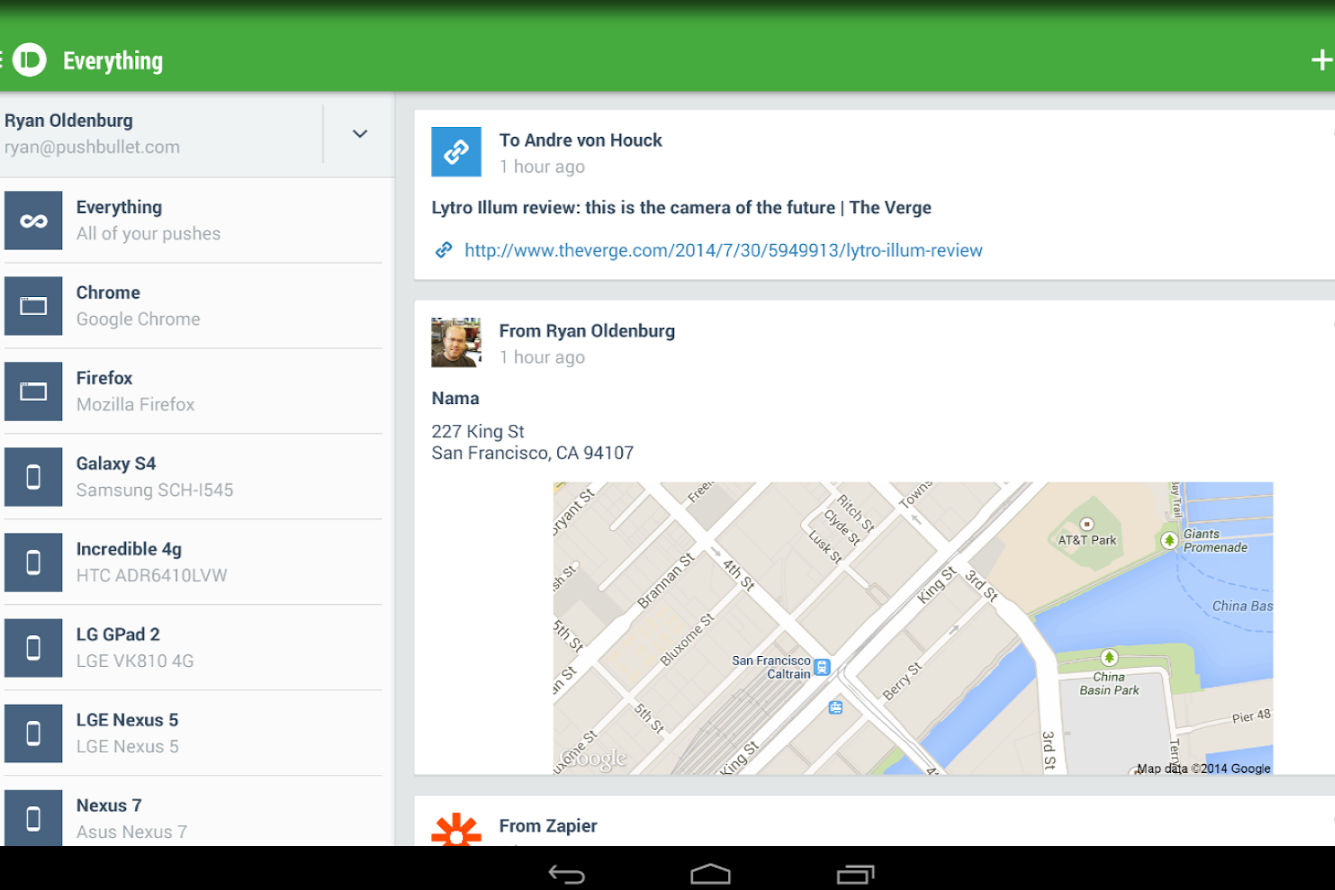The image size is (1335, 890).
Task: Click the Incredible 4g phone icon
Action: (33, 562)
